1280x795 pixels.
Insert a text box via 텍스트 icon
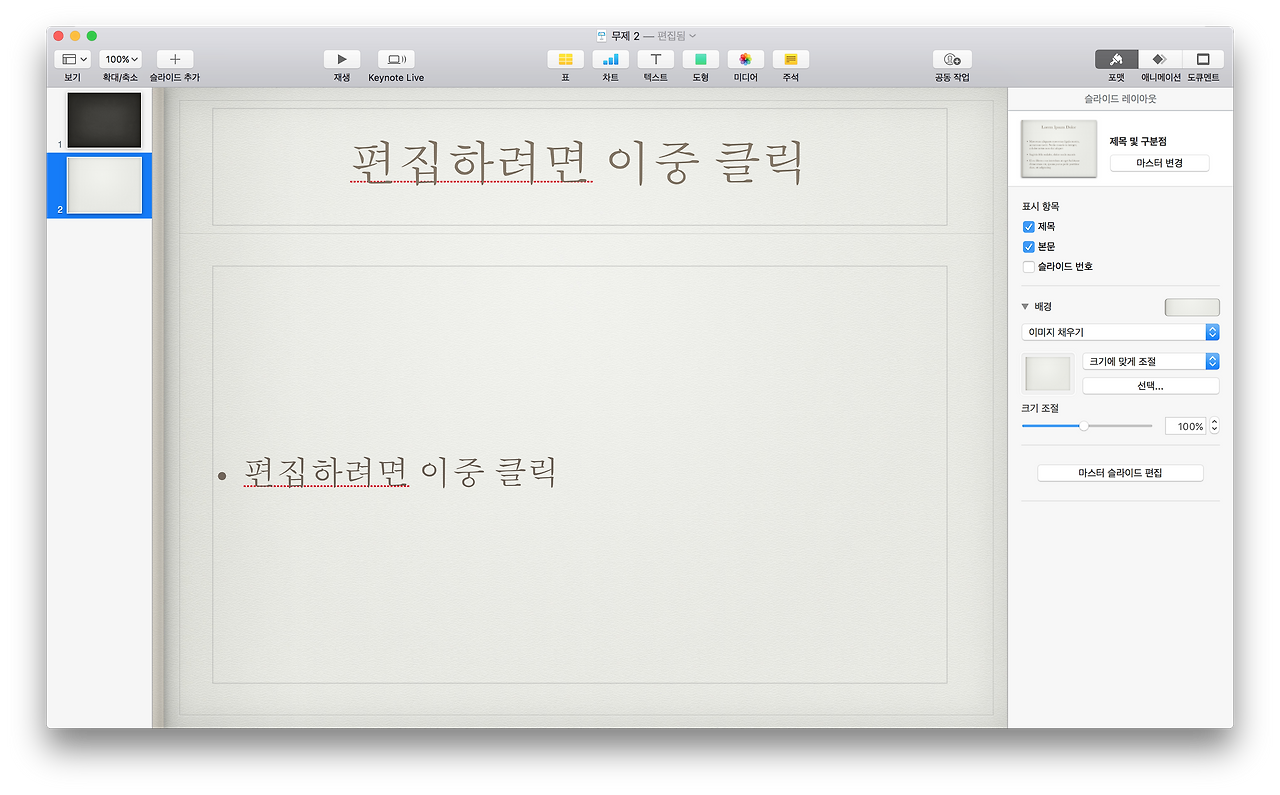(x=655, y=59)
